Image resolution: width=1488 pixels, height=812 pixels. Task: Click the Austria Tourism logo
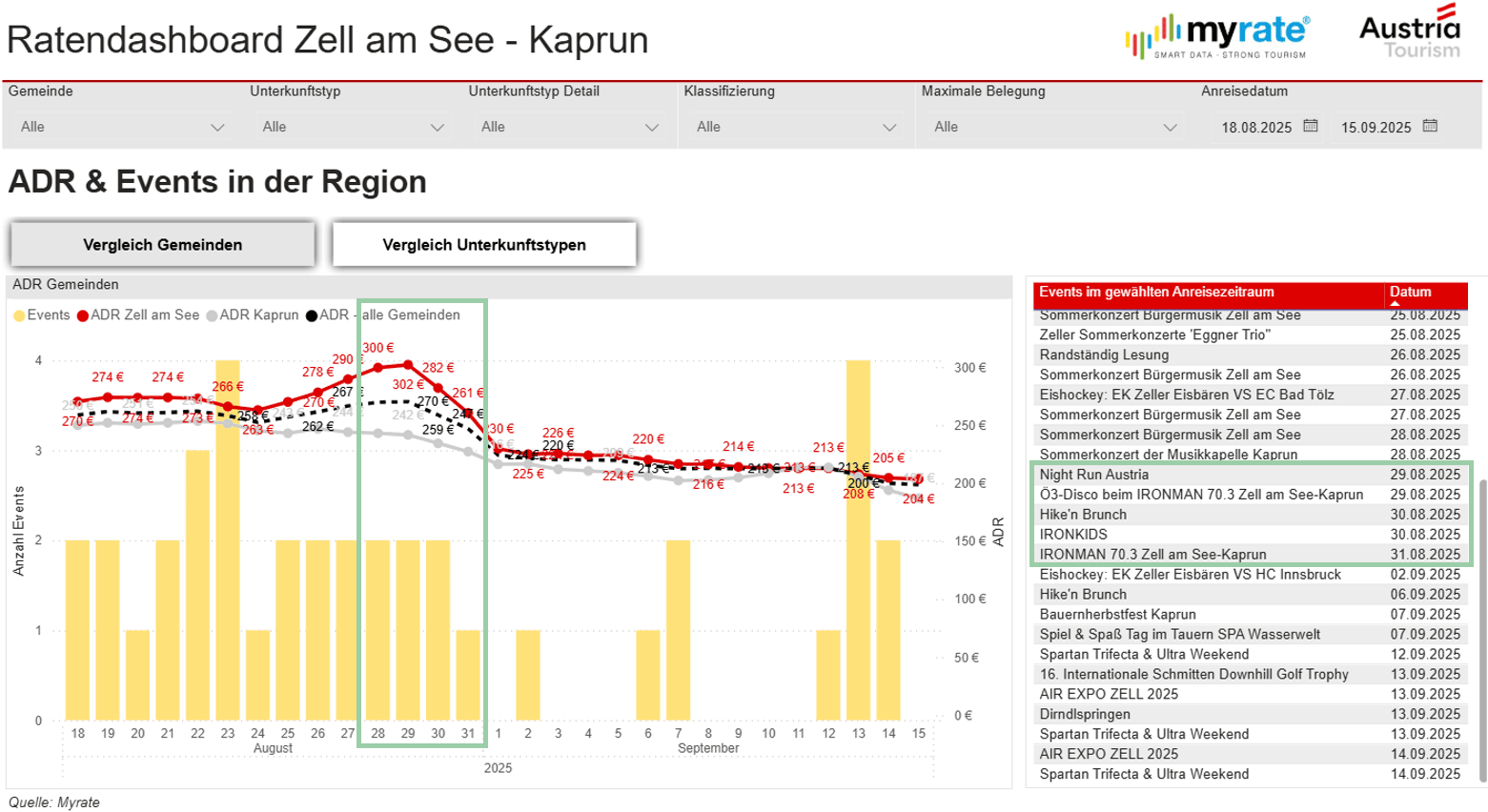coord(1410,33)
